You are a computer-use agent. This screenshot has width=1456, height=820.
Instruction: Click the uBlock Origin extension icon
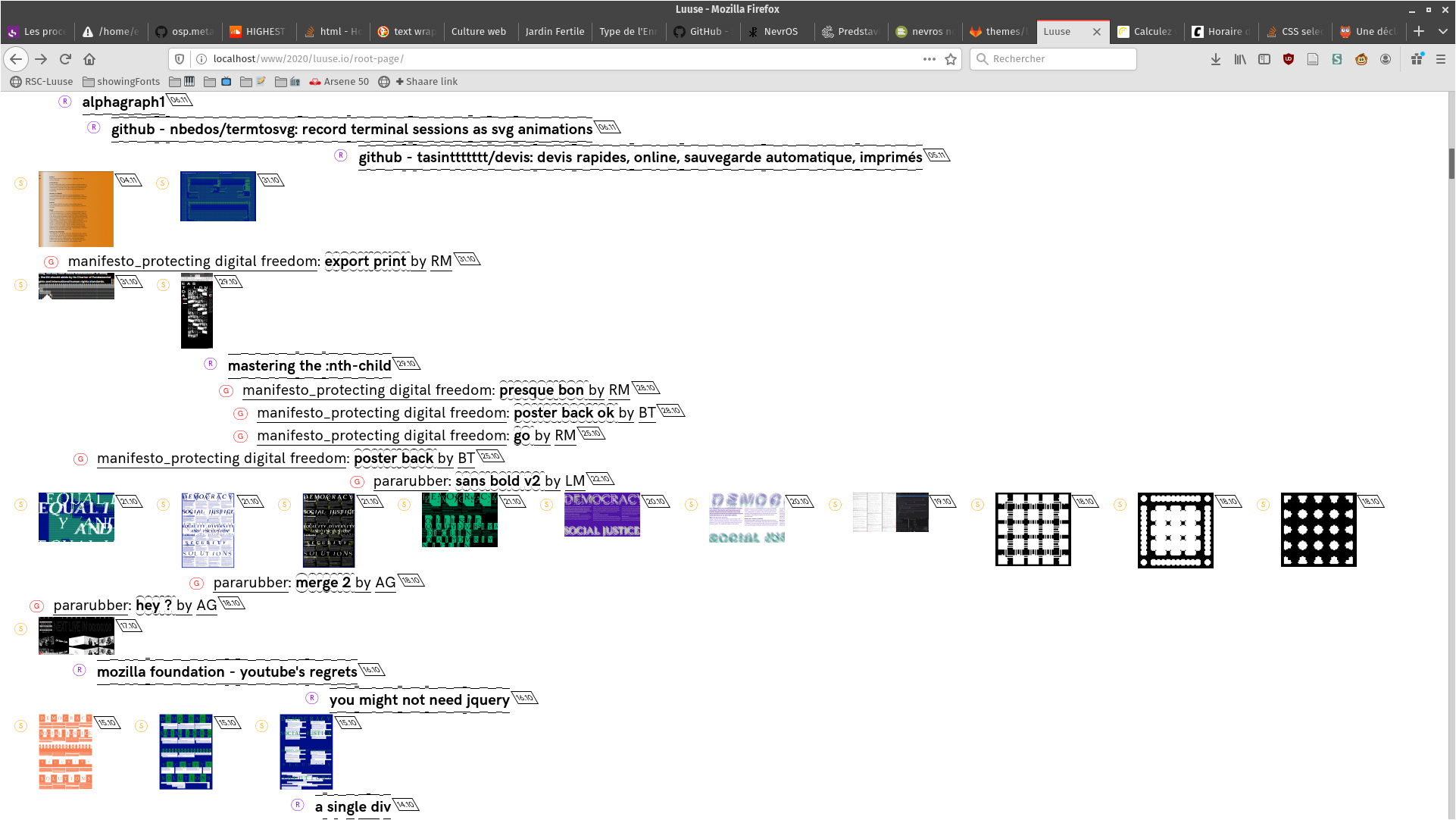coord(1289,59)
